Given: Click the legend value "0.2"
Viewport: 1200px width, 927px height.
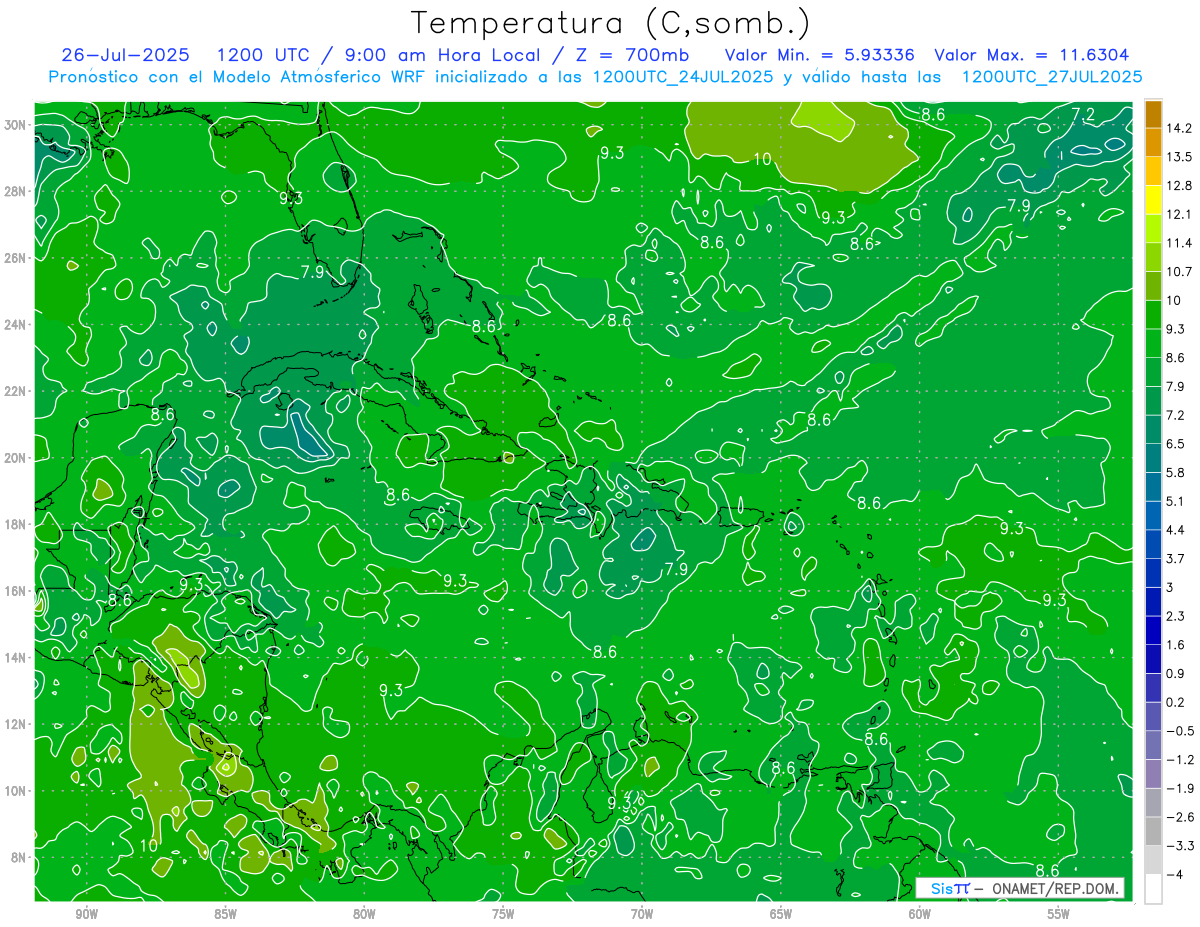Looking at the screenshot, I should click(1176, 701).
